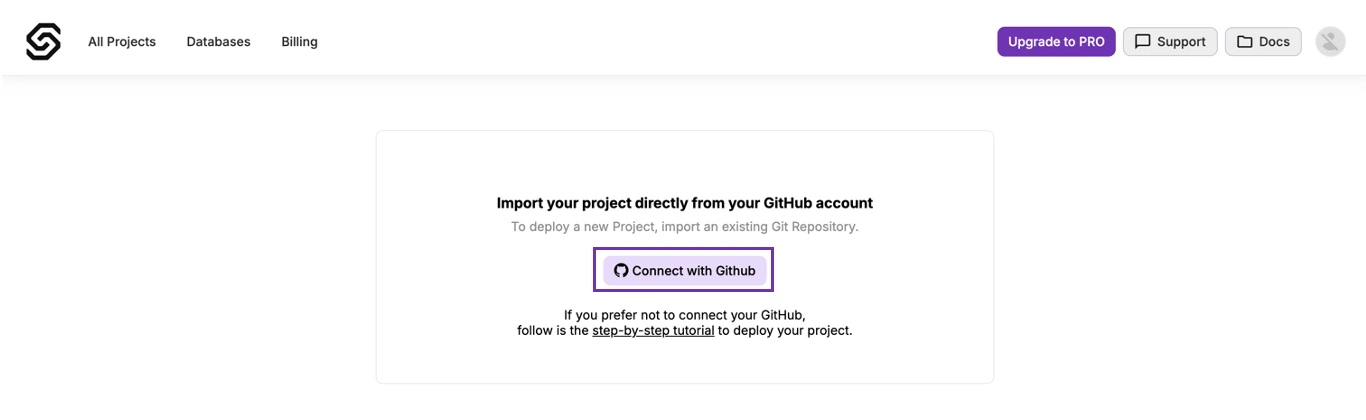This screenshot has height=420, width=1366.
Task: Click Upgrade to PRO button
Action: (x=1056, y=42)
